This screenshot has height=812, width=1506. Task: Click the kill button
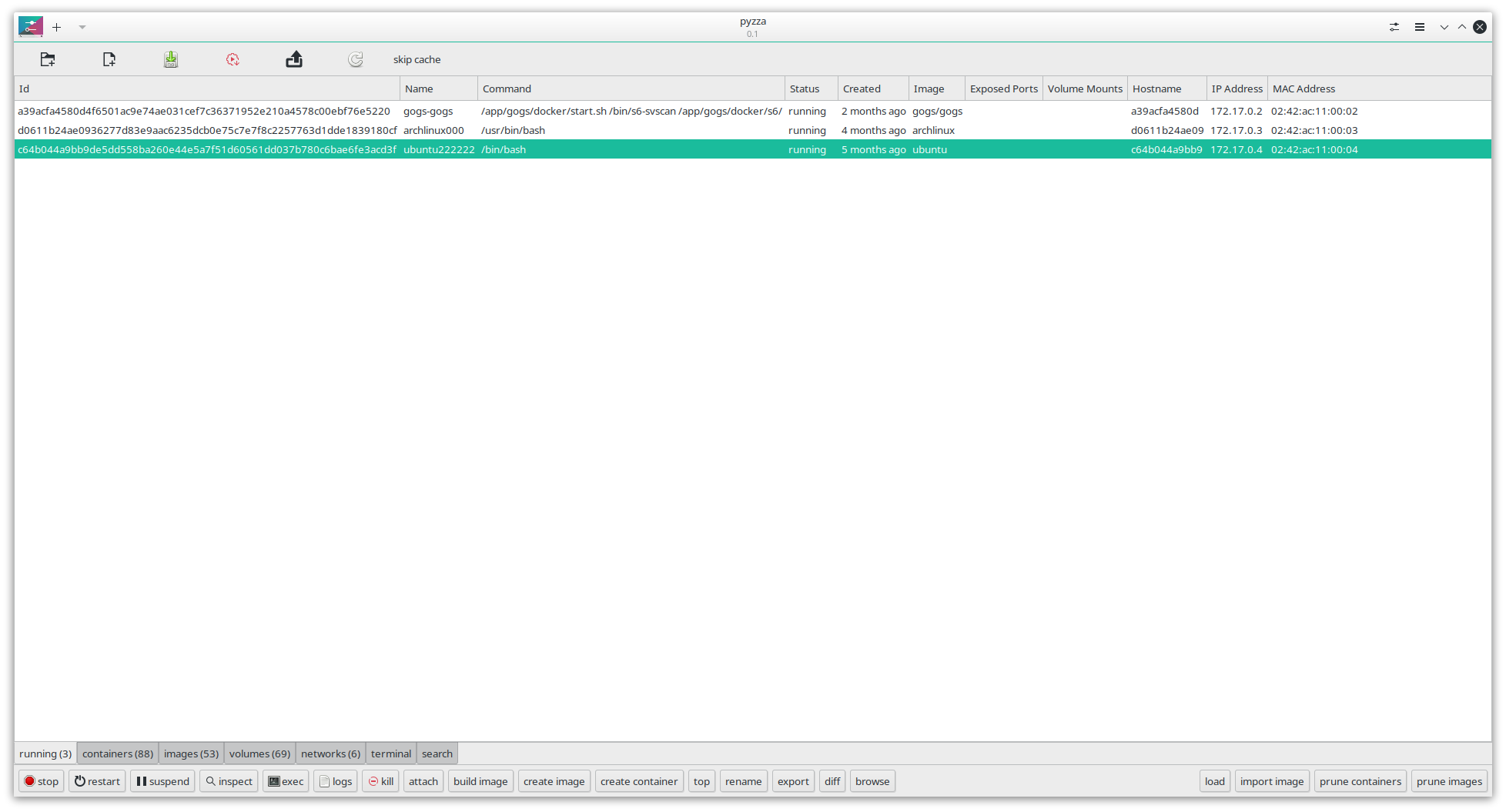[381, 781]
